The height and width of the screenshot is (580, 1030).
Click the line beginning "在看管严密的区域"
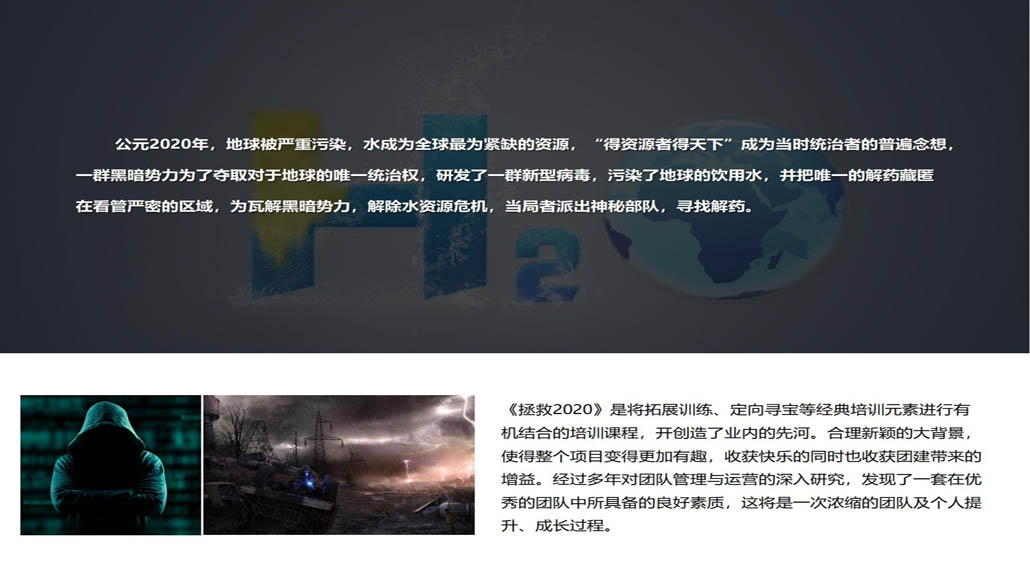click(414, 206)
